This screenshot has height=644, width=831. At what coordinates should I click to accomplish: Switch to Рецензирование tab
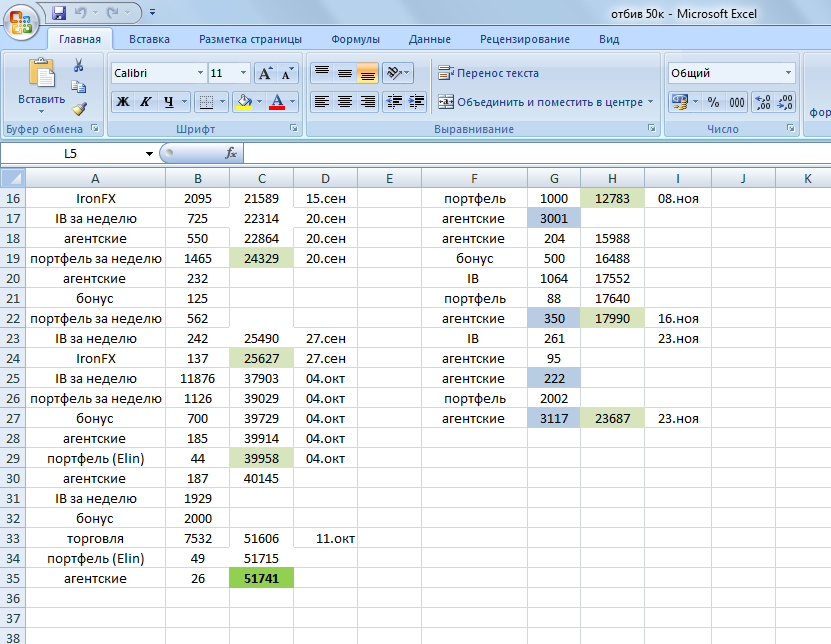pos(525,39)
